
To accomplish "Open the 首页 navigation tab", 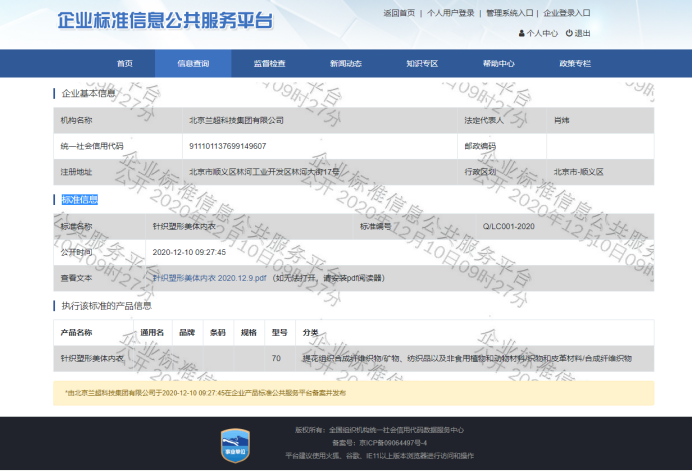I will [x=124, y=64].
